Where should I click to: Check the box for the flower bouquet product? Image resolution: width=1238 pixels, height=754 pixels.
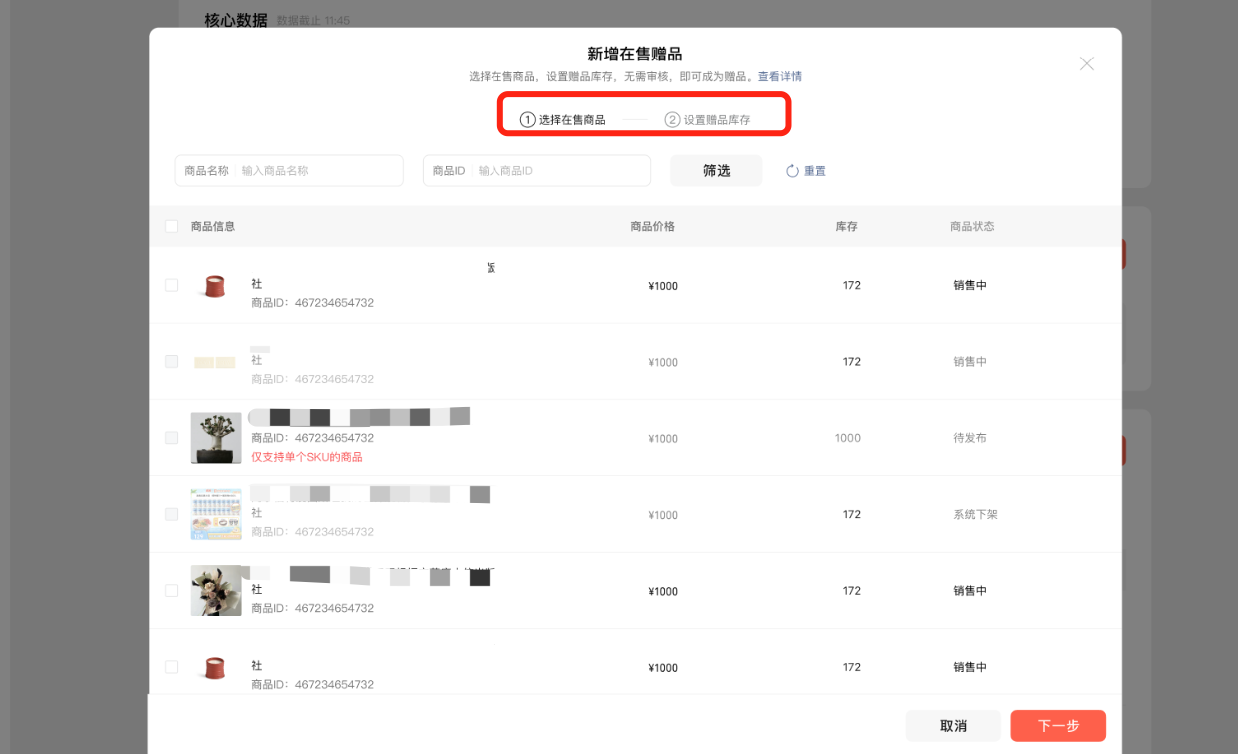172,591
